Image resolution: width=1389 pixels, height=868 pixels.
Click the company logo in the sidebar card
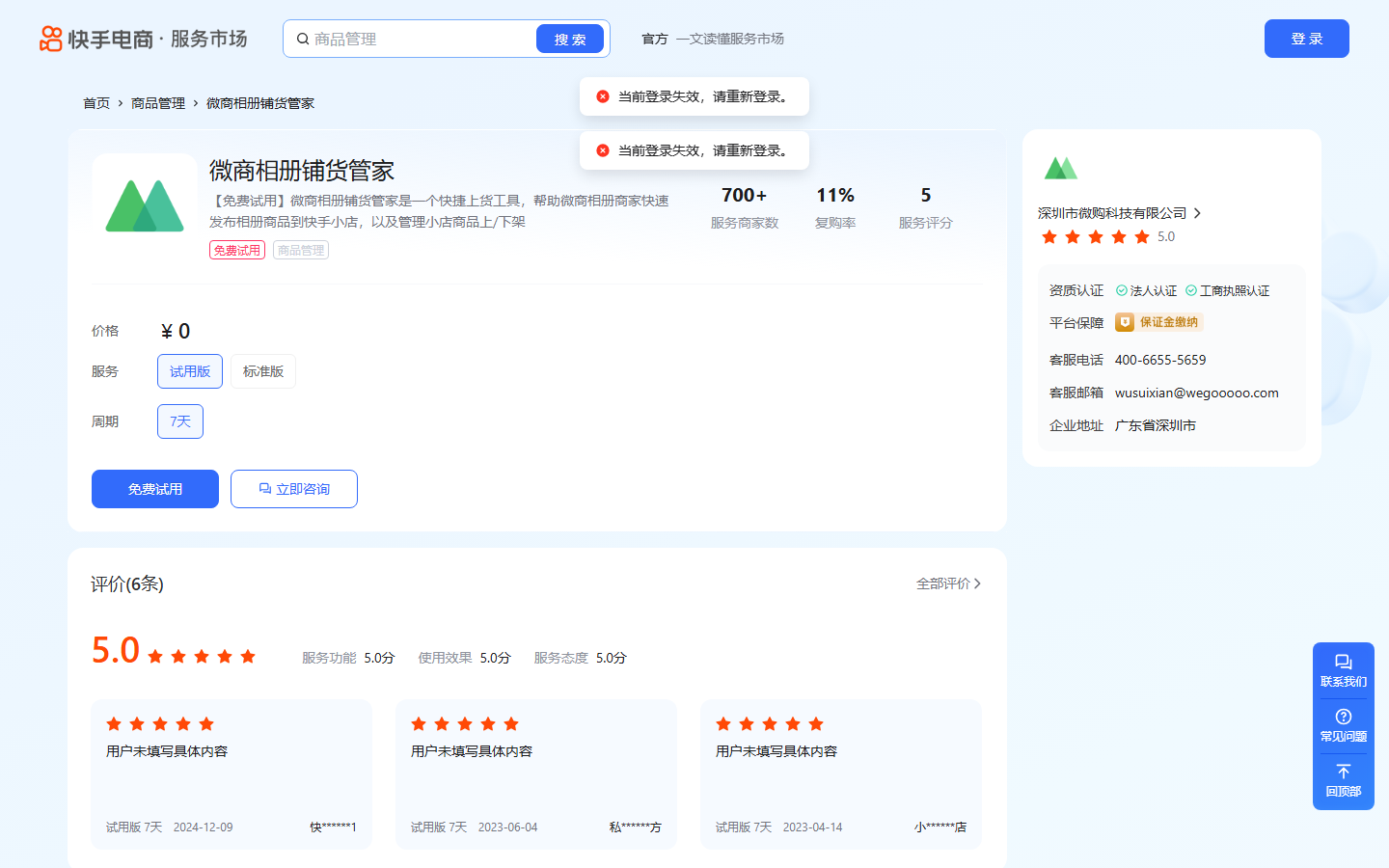(x=1061, y=169)
